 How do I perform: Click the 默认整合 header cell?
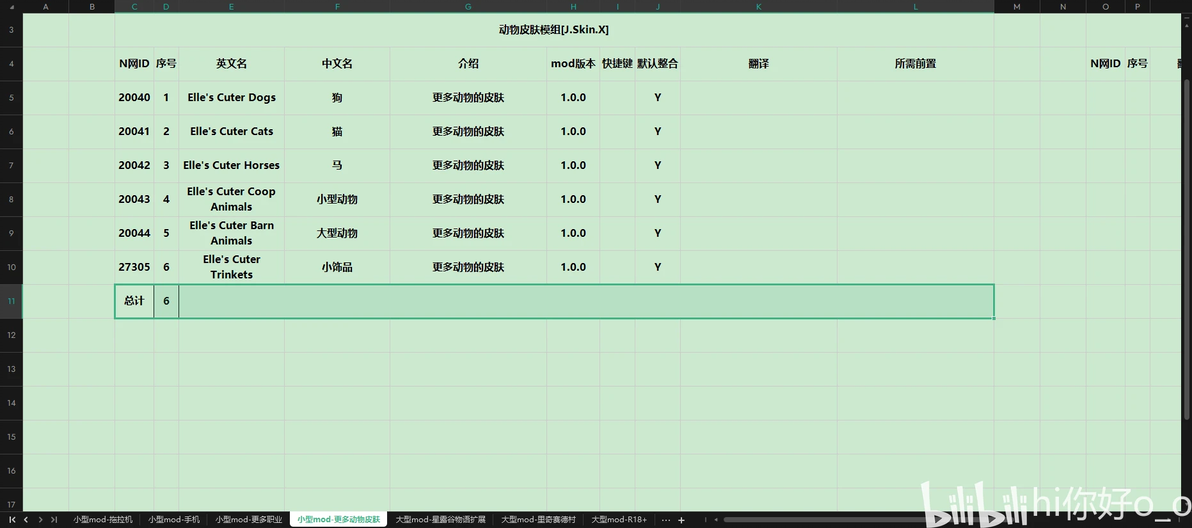pyautogui.click(x=658, y=64)
